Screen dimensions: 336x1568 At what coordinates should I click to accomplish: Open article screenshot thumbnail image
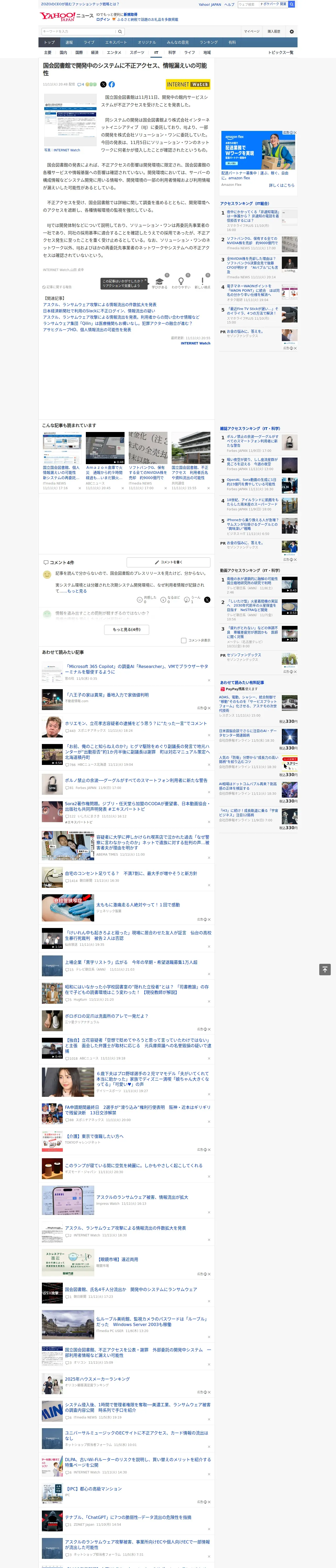(70, 120)
